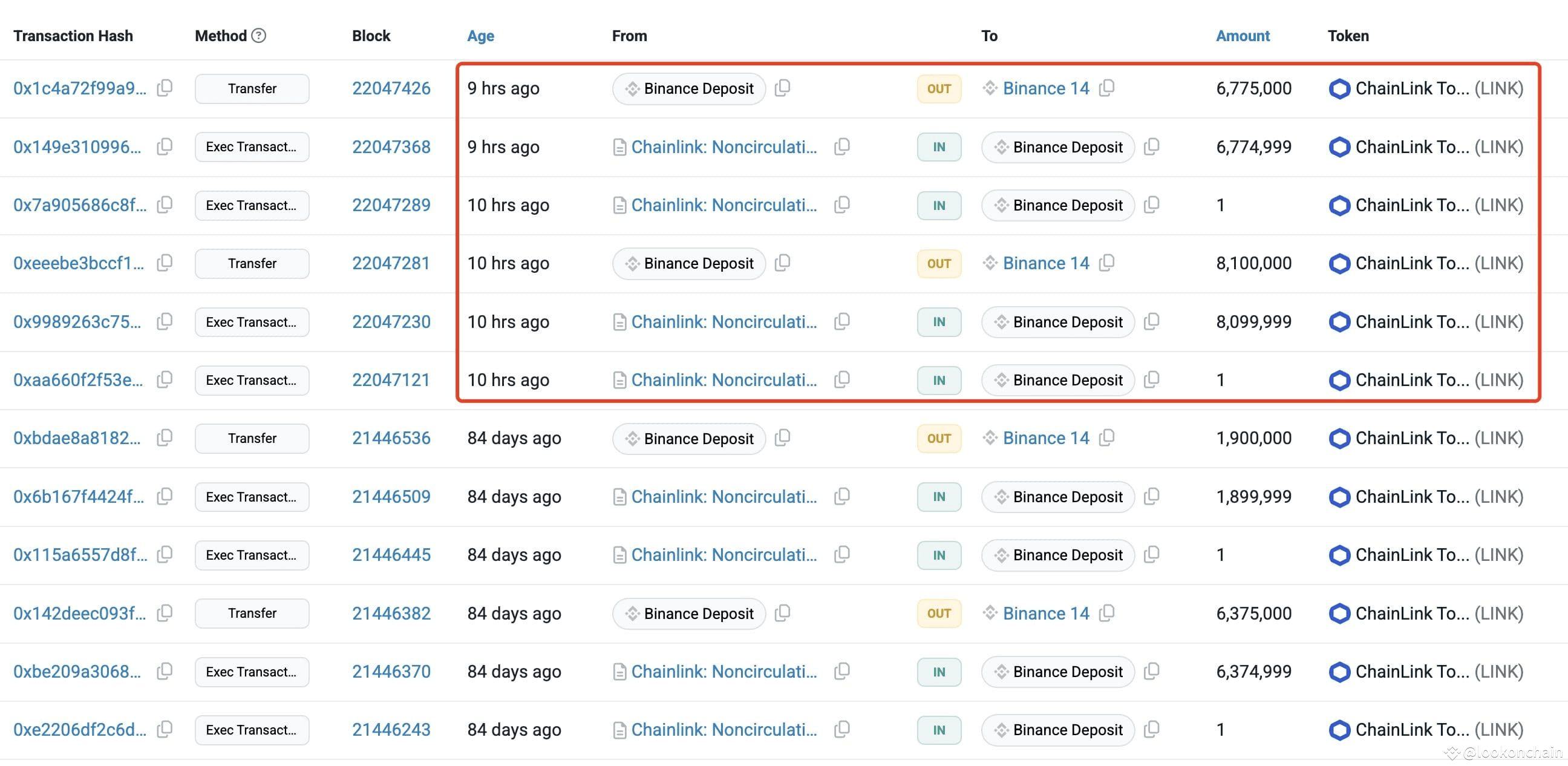Screen dimensions: 1568x766
Task: Open transaction 0x149e310996 details
Action: [x=77, y=147]
